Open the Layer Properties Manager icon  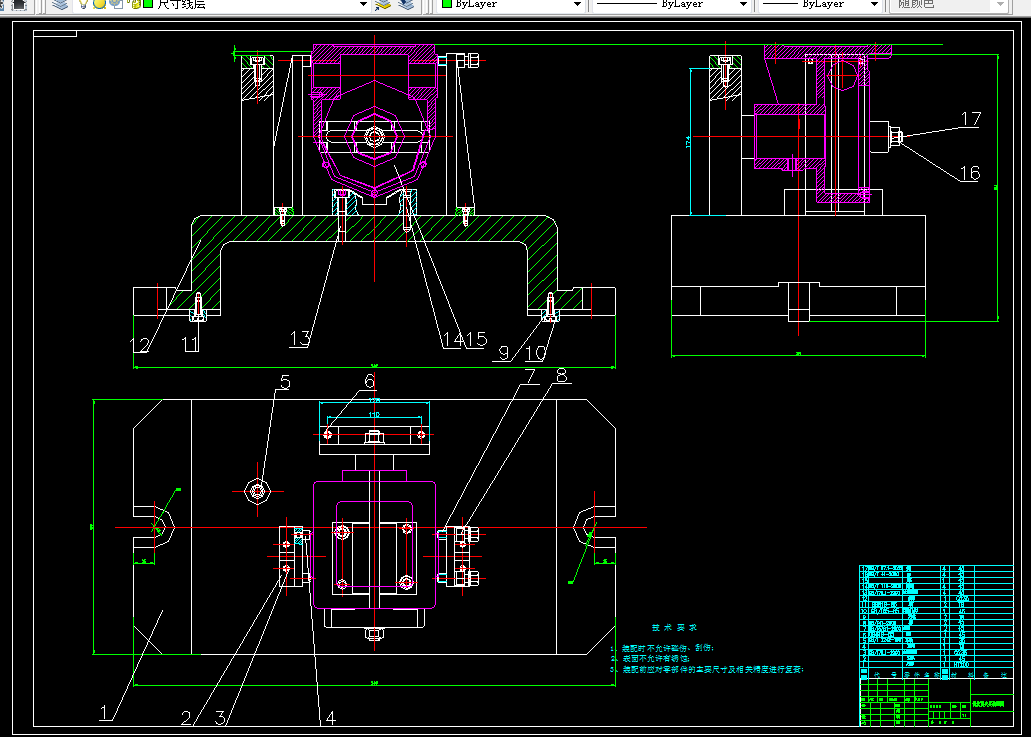click(x=60, y=4)
